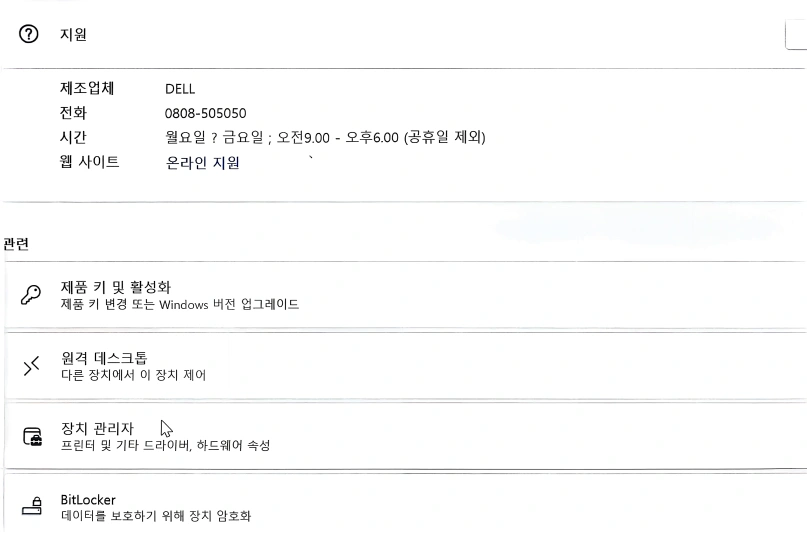
Task: Click the Device Manager toolbox icon
Action: tap(32, 436)
